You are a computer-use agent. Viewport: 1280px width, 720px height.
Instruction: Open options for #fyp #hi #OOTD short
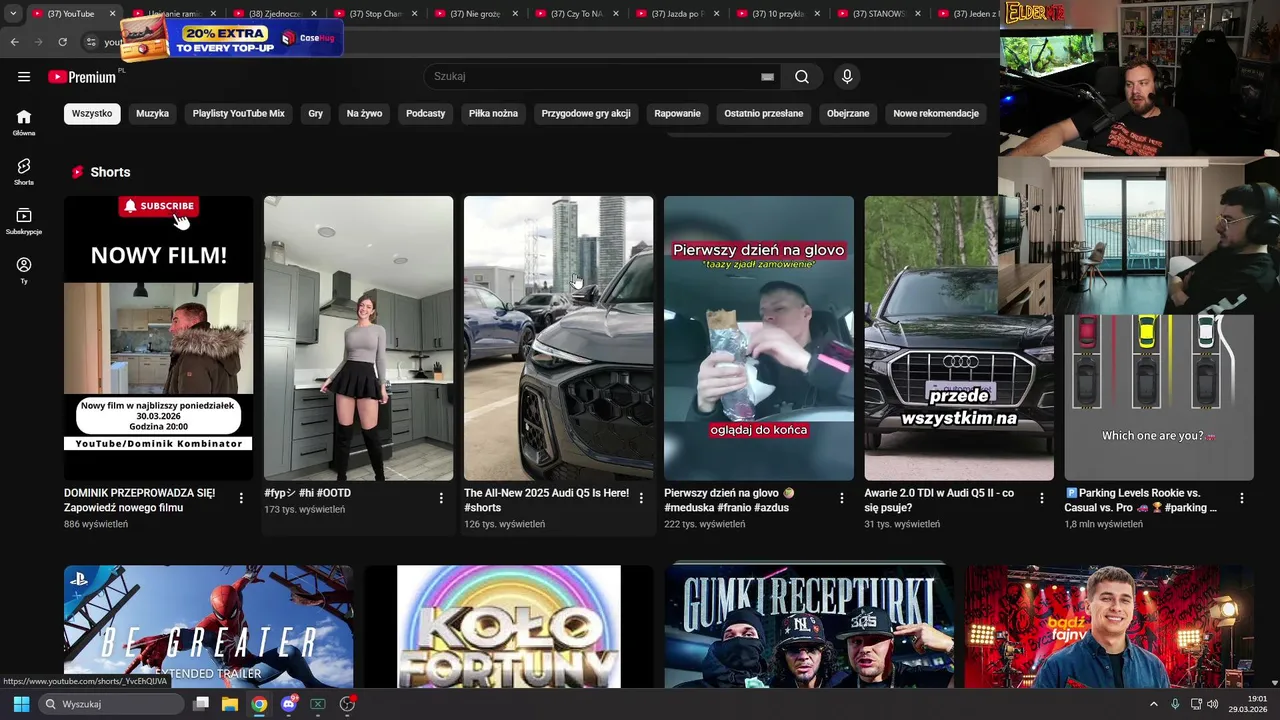coord(441,498)
